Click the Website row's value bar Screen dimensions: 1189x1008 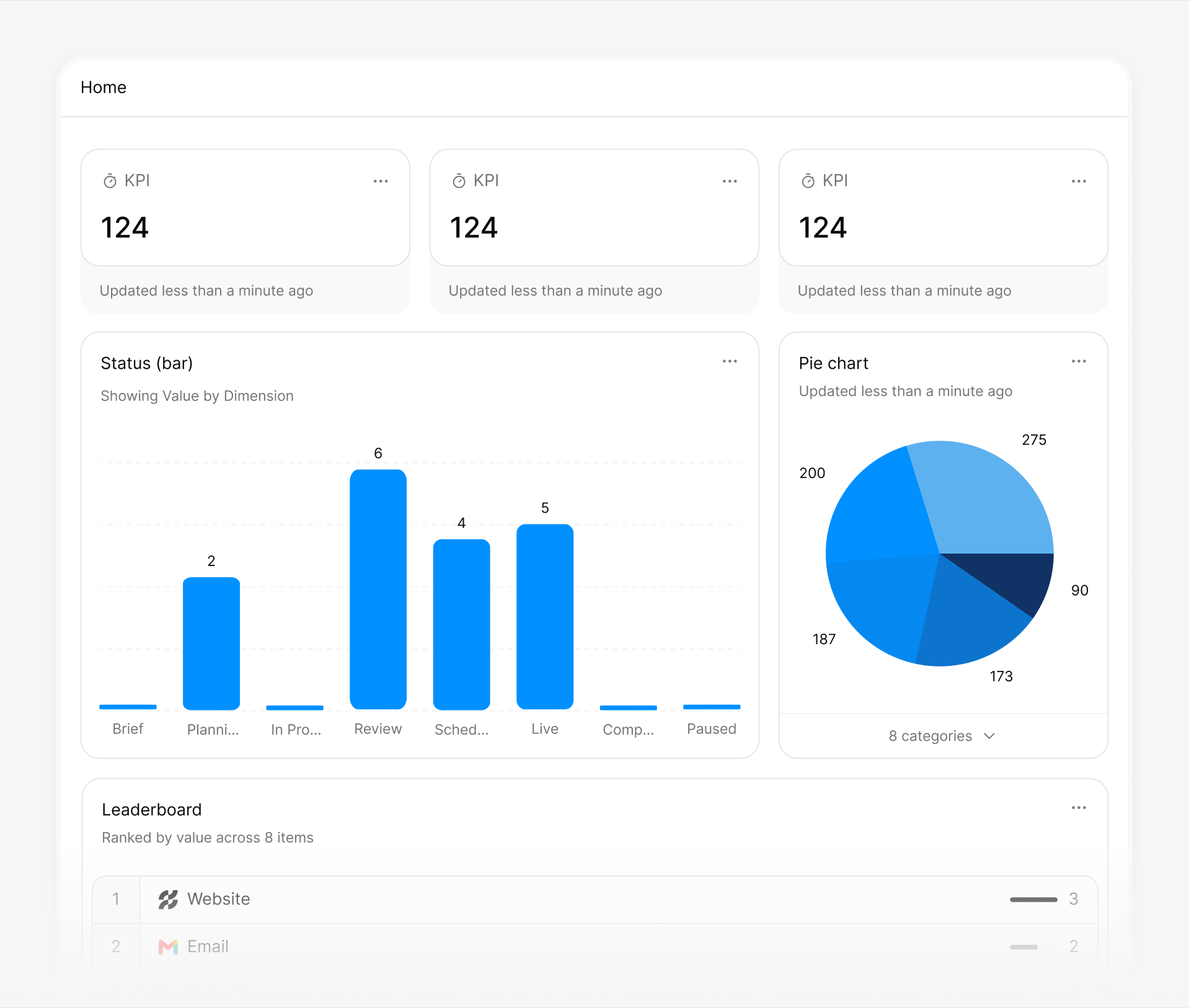(1033, 900)
